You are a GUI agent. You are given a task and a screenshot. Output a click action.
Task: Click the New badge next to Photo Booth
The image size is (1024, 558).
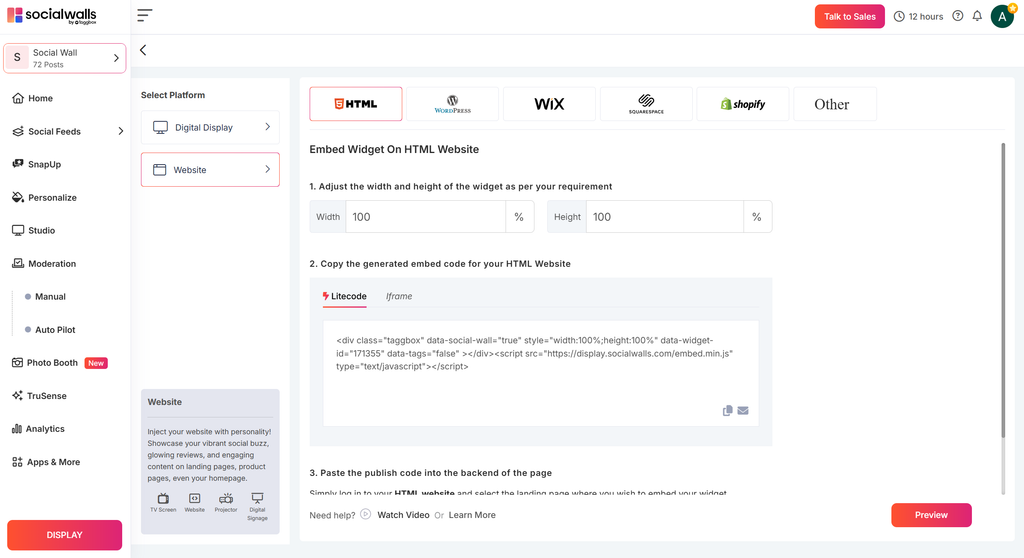pos(96,363)
